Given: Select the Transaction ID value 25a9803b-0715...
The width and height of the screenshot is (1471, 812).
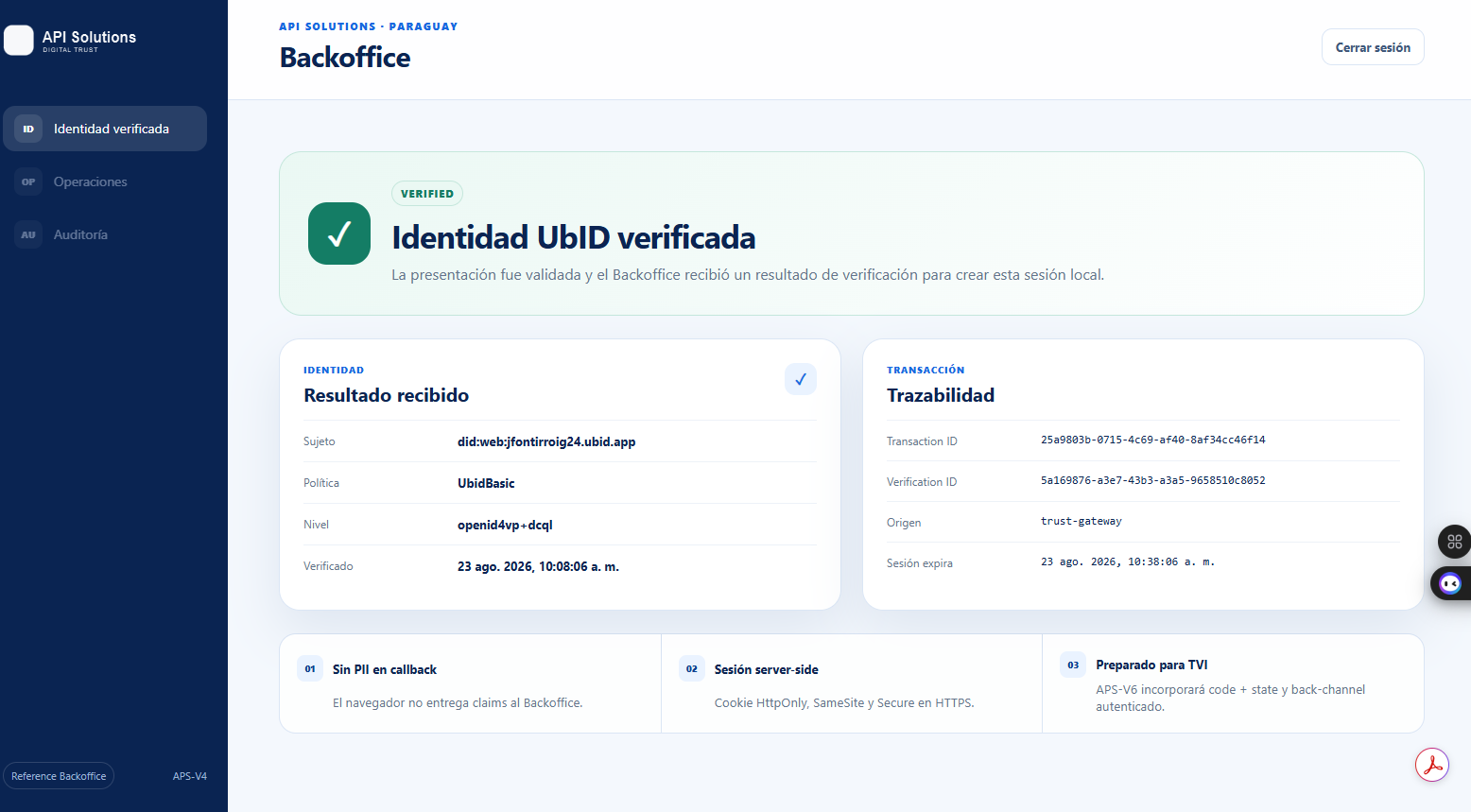Looking at the screenshot, I should pos(1152,440).
